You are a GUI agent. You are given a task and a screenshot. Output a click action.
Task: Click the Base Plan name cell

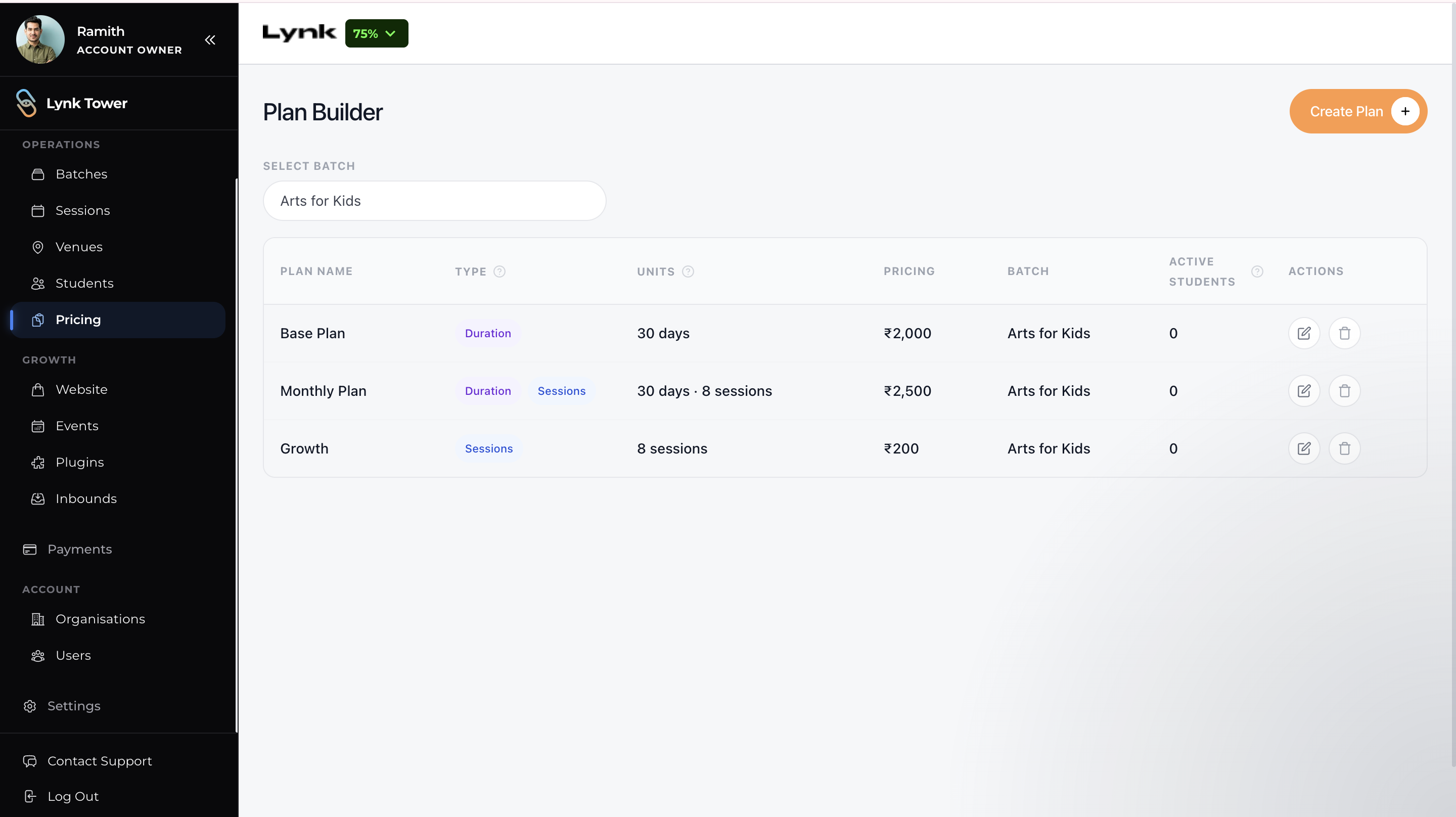[x=312, y=334]
